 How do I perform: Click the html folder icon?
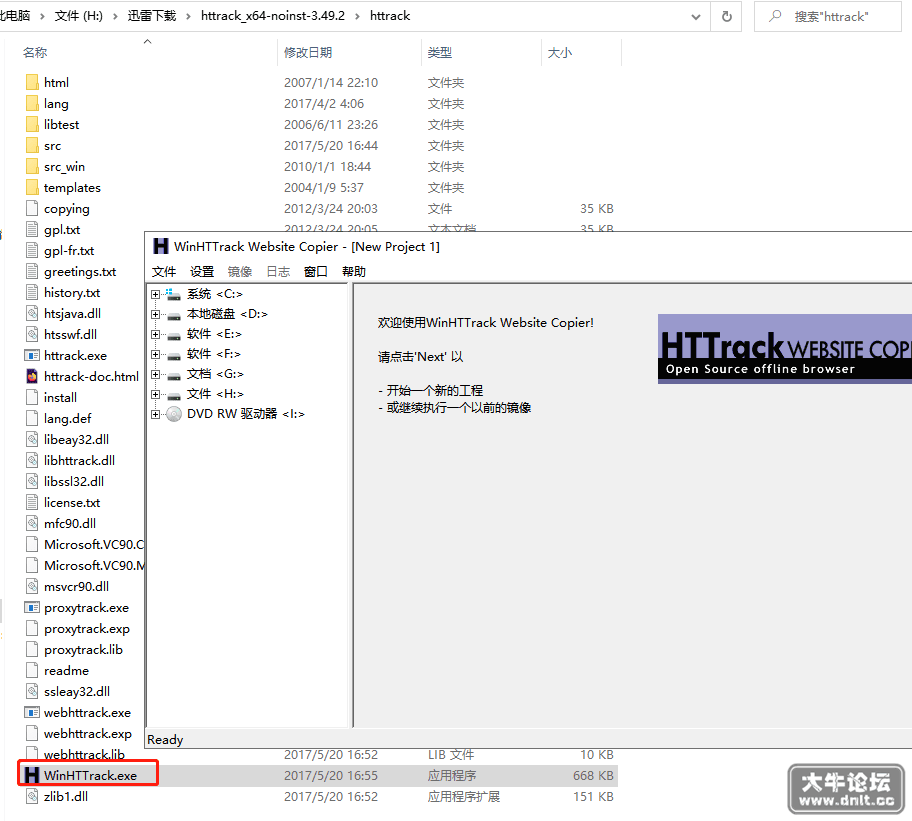(33, 83)
